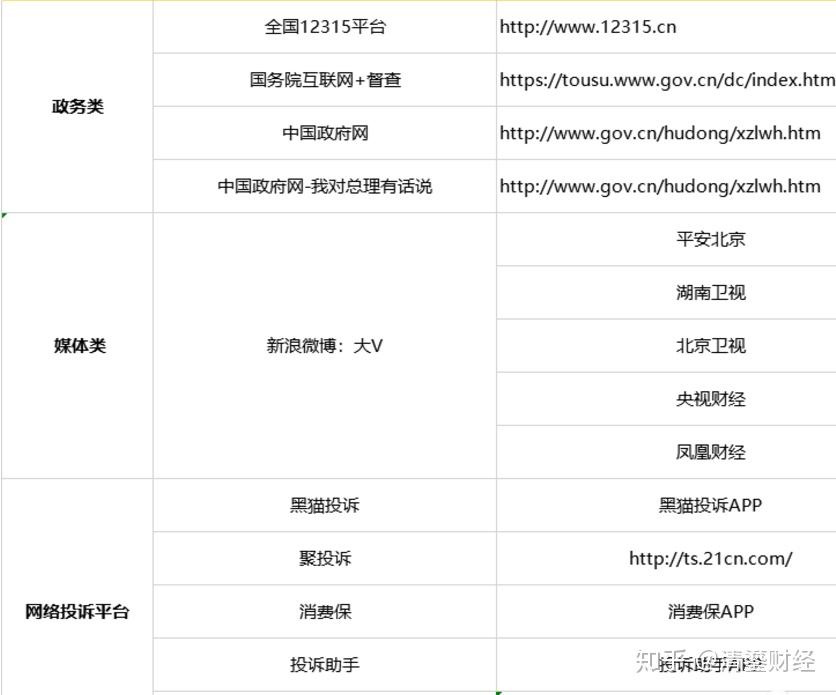Open the http://ts.21cn.com/ link
836x695 pixels.
(x=711, y=558)
